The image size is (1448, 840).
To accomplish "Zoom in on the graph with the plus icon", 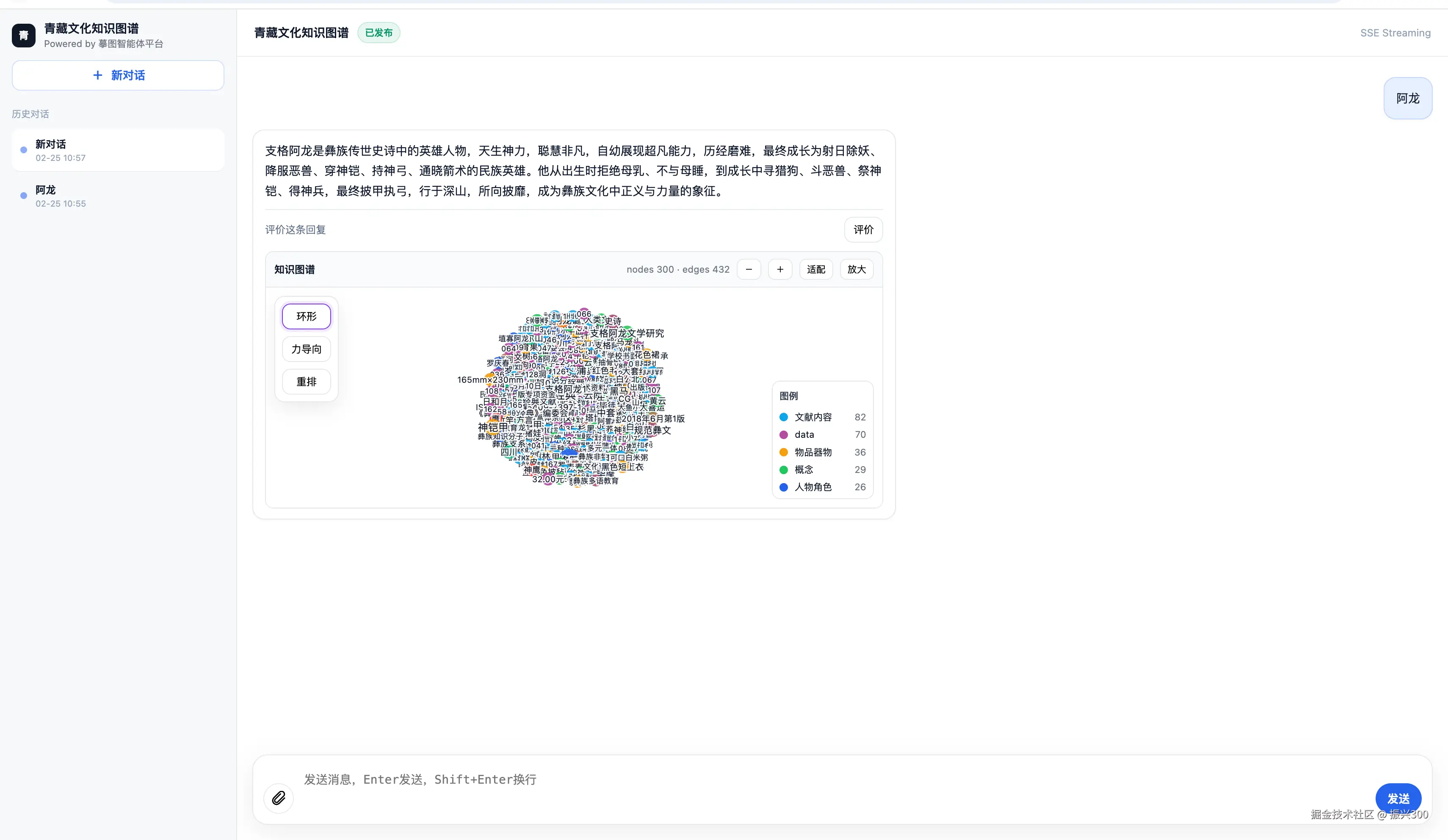I will (x=780, y=269).
